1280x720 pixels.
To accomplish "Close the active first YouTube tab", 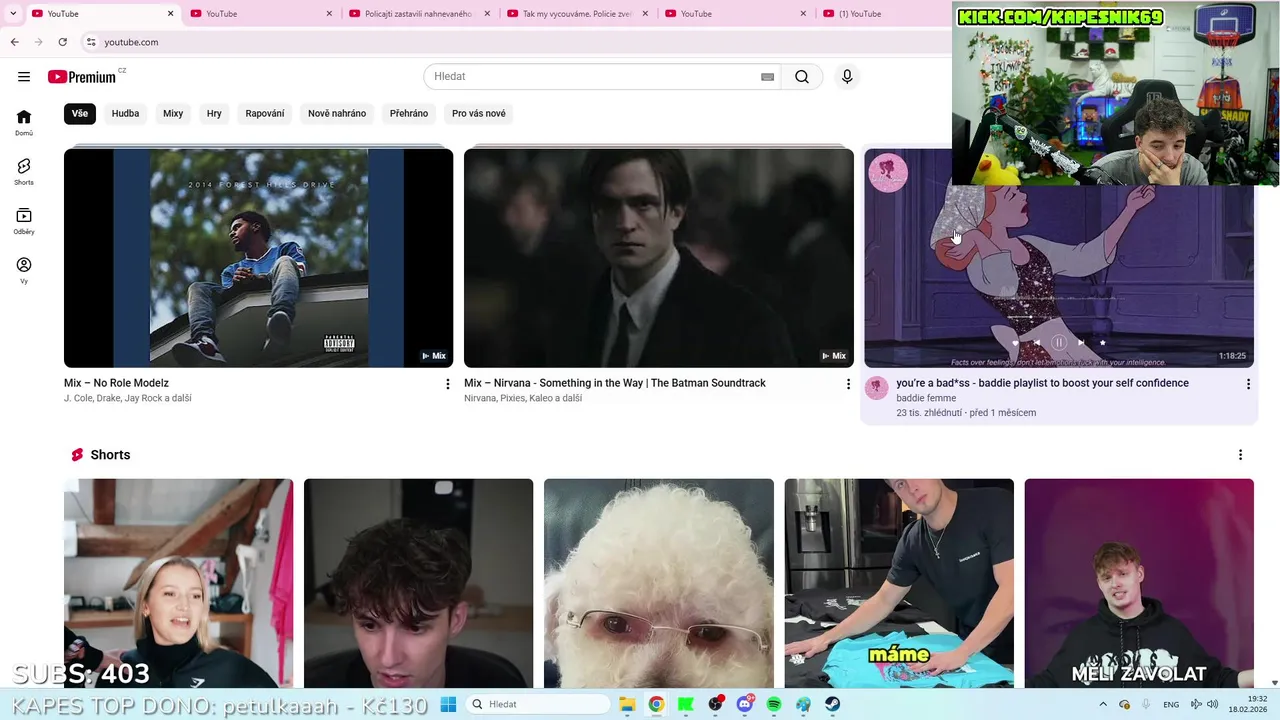I will pyautogui.click(x=170, y=14).
